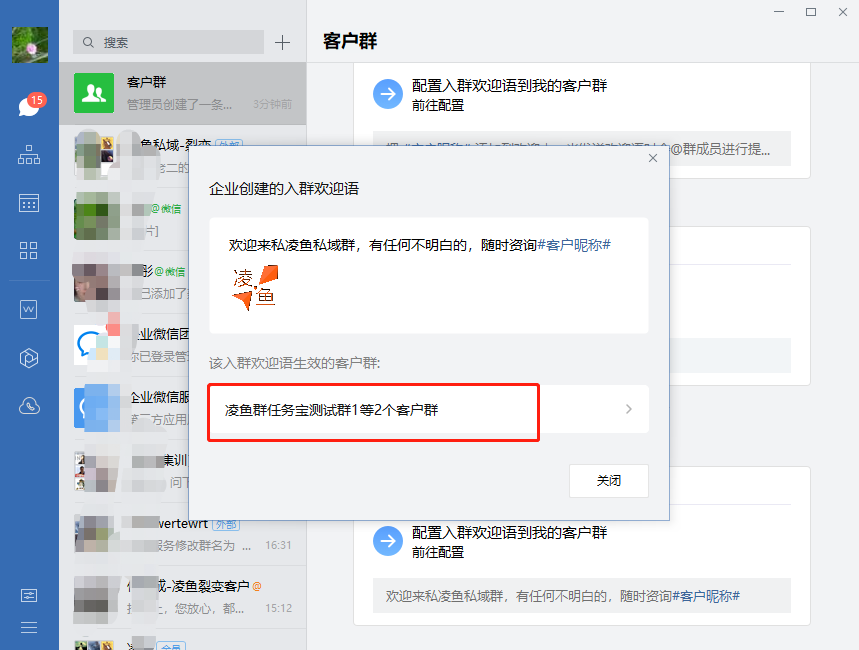Open the 凌鱼裂变客户 chat at 15:12

pos(182,596)
